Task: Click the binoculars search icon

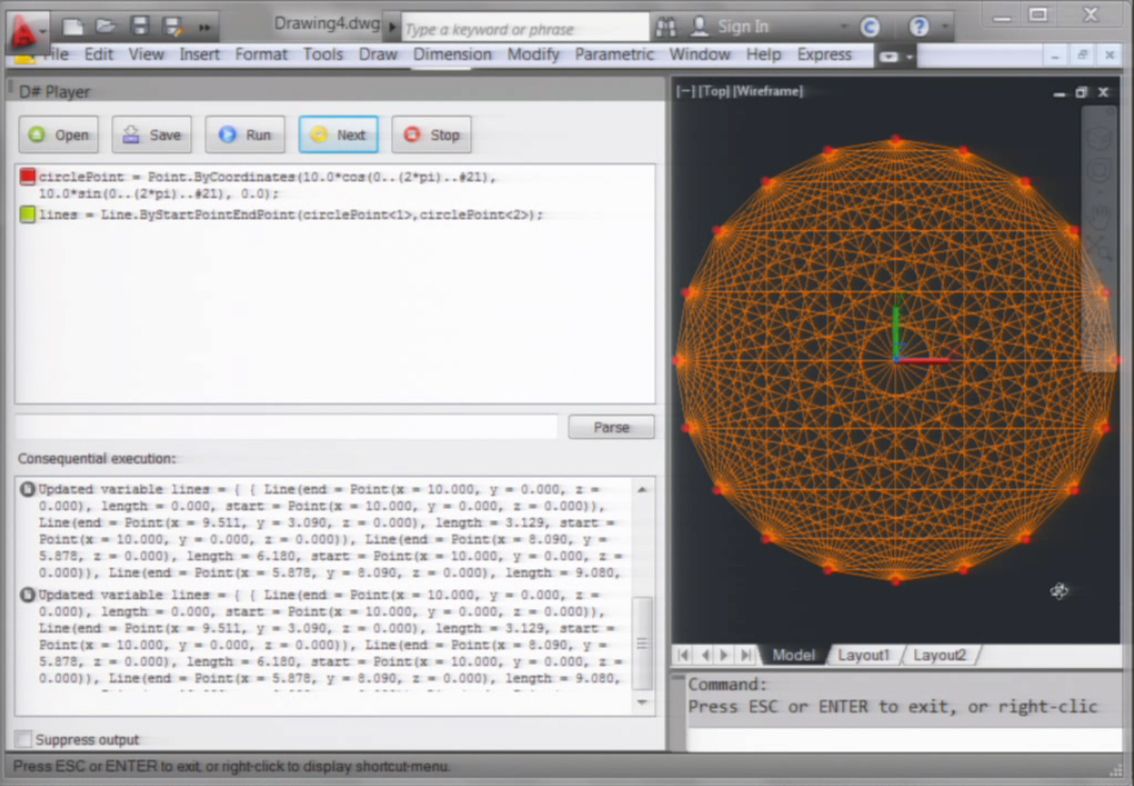Action: (666, 27)
